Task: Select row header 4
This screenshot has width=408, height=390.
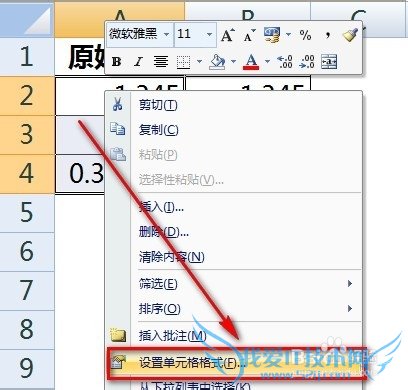Action: click(x=27, y=174)
